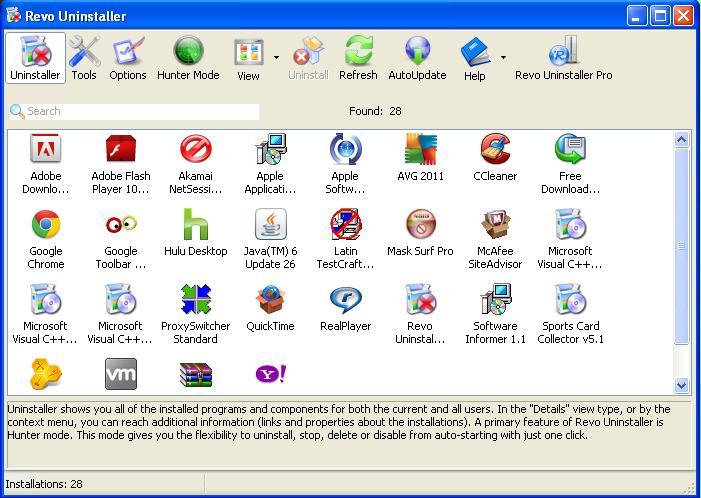Expand the Help dropdown arrow

pos(503,58)
